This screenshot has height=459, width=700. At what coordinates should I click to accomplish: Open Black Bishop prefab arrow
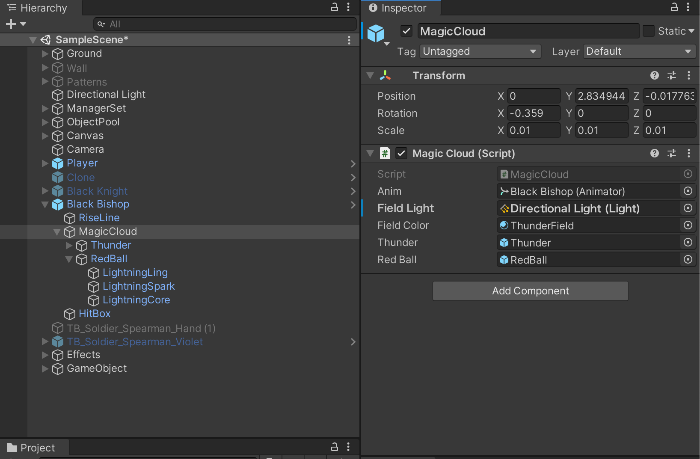pos(353,205)
